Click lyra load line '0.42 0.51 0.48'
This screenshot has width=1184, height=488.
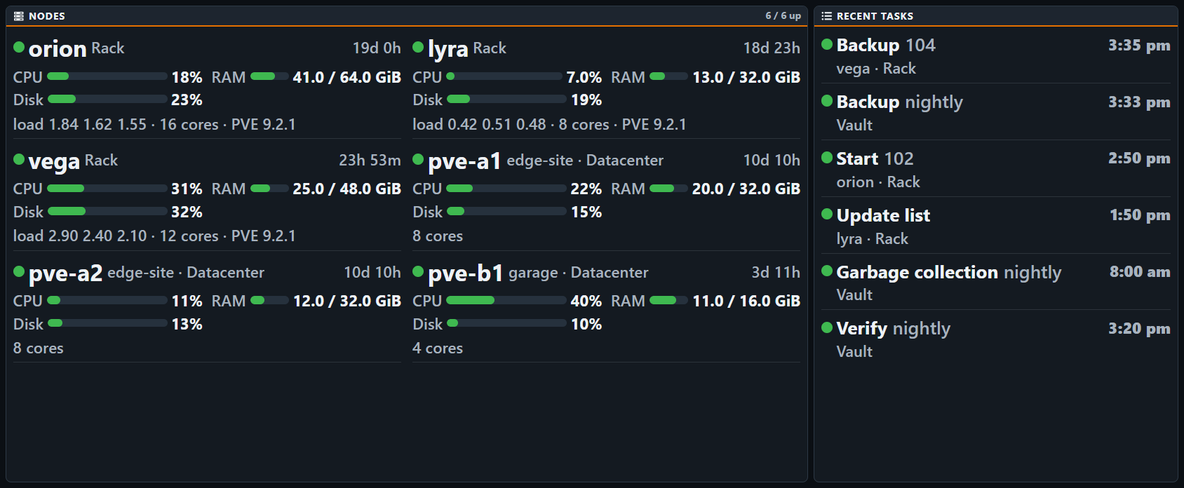pos(497,124)
